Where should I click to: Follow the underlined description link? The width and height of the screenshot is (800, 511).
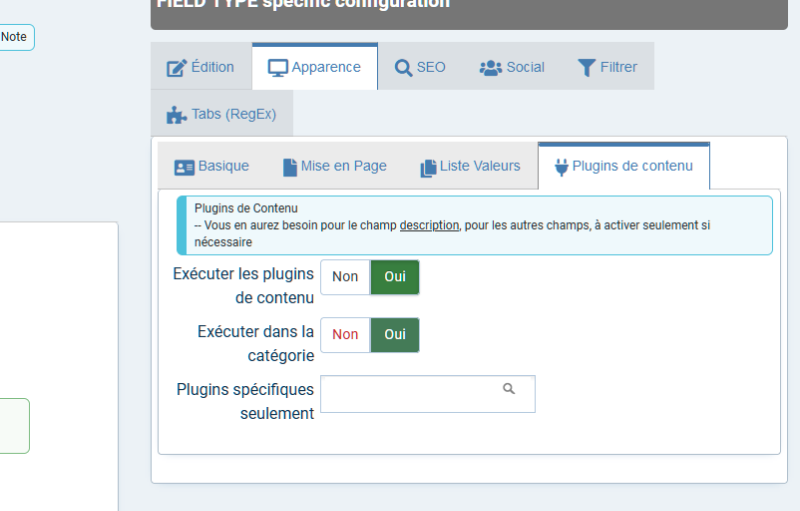click(429, 226)
